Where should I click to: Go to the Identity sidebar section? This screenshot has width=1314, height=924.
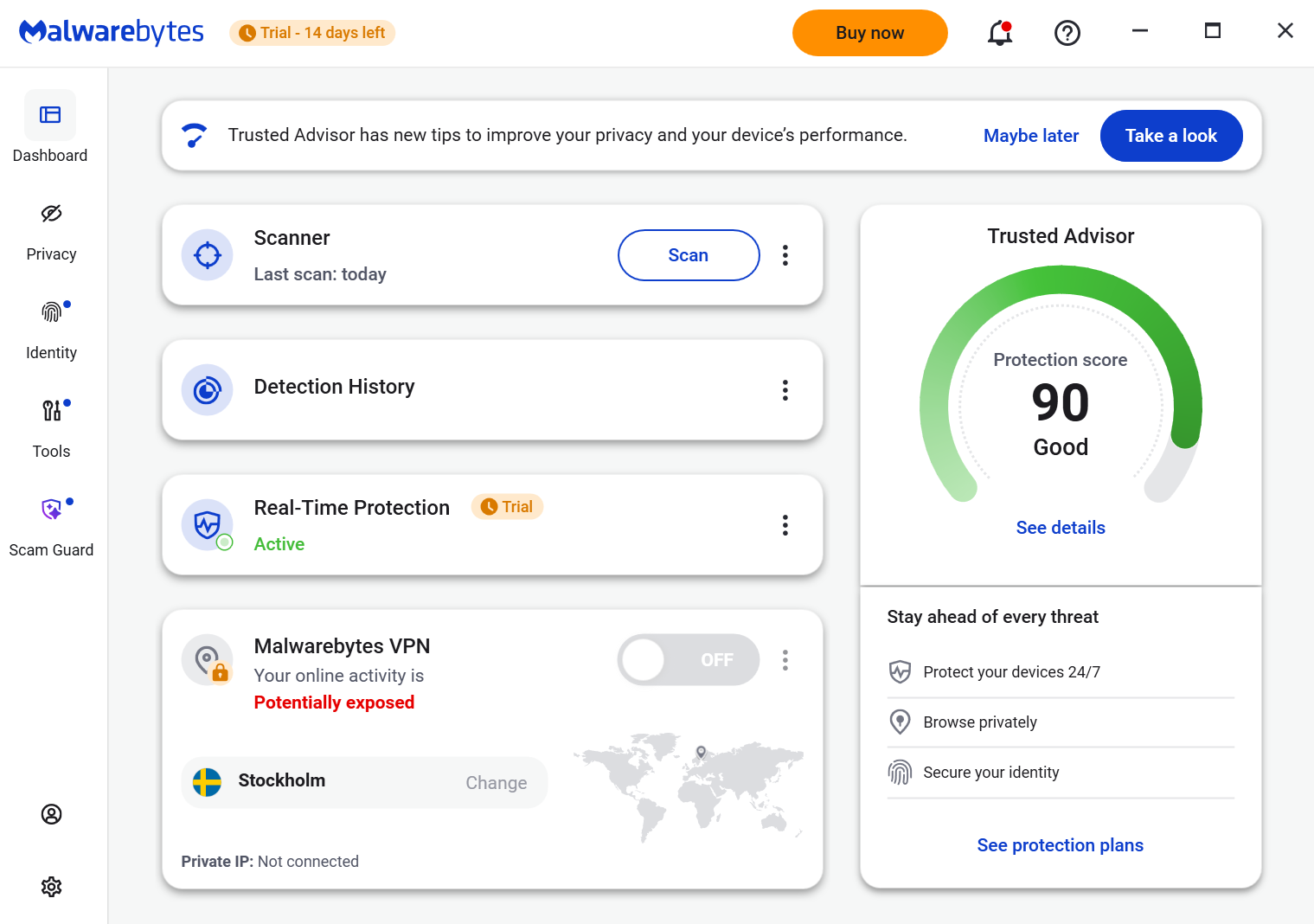coord(51,330)
